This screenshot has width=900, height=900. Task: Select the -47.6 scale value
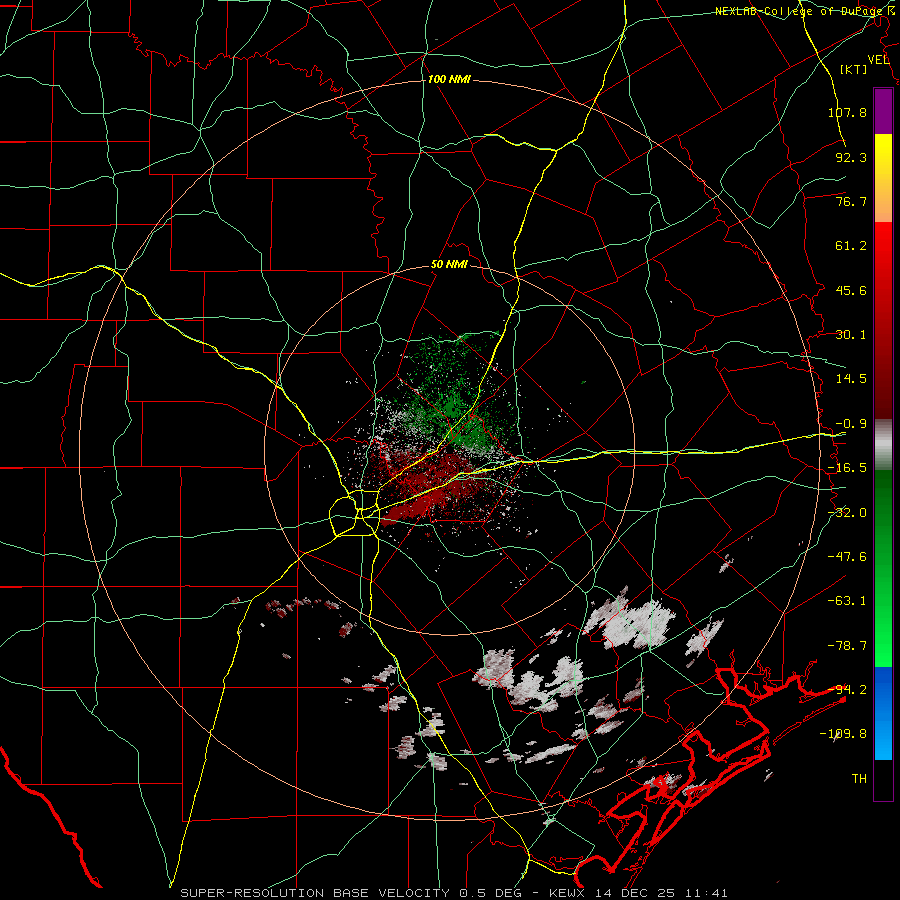847,557
